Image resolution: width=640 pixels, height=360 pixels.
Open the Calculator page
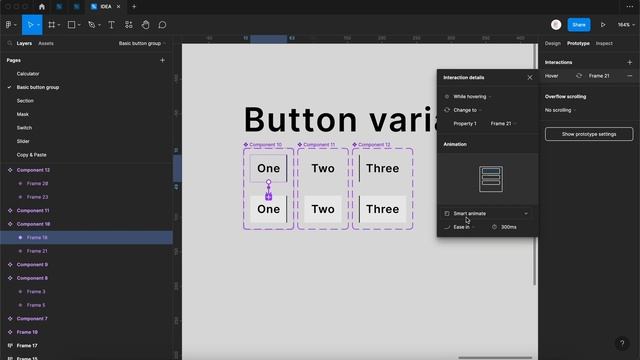(28, 74)
